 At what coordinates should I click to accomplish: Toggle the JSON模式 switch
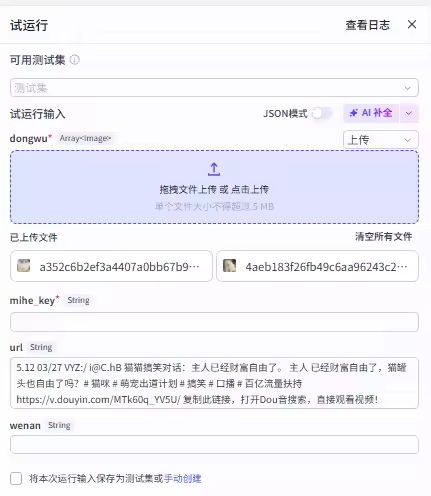click(322, 114)
